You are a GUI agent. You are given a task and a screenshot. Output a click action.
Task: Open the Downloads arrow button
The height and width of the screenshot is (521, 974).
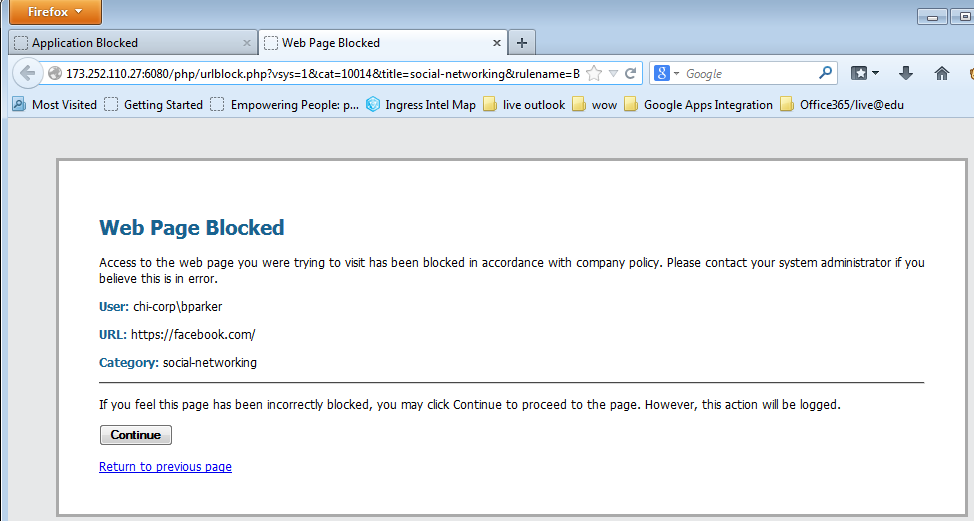[906, 73]
